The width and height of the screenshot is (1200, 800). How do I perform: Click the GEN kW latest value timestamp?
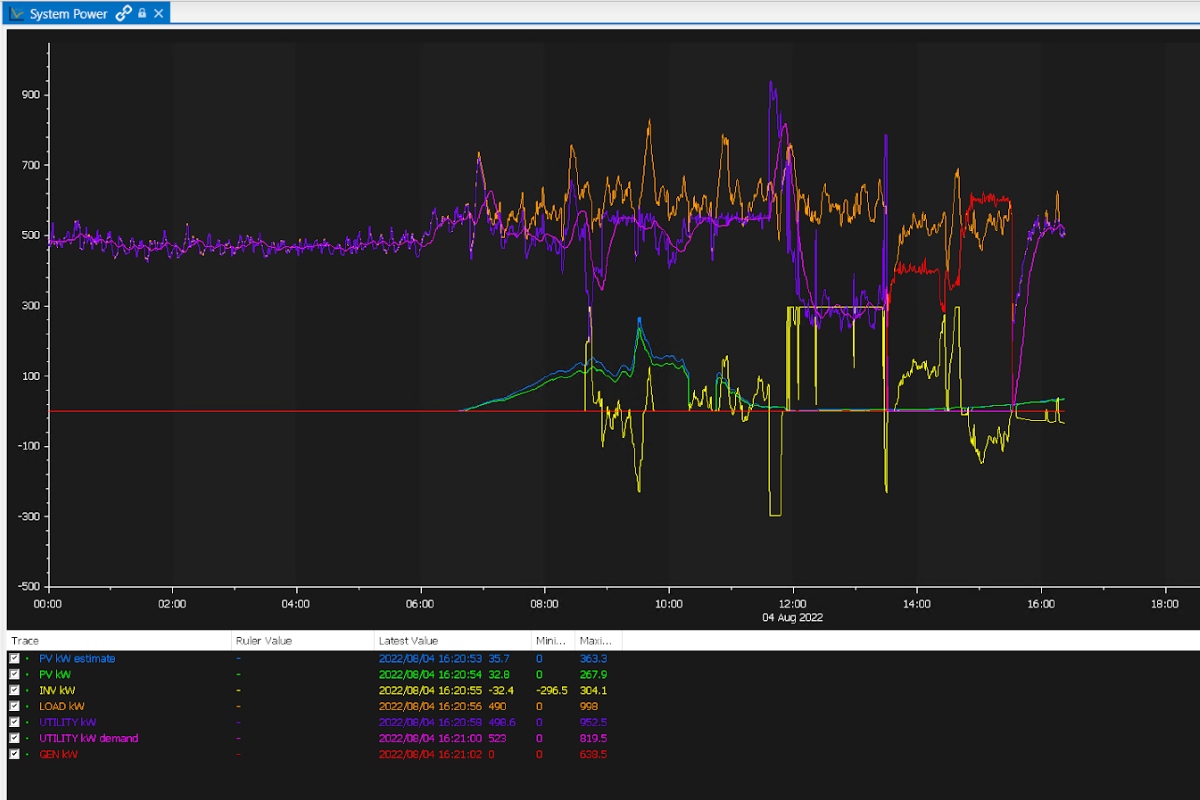tap(430, 754)
